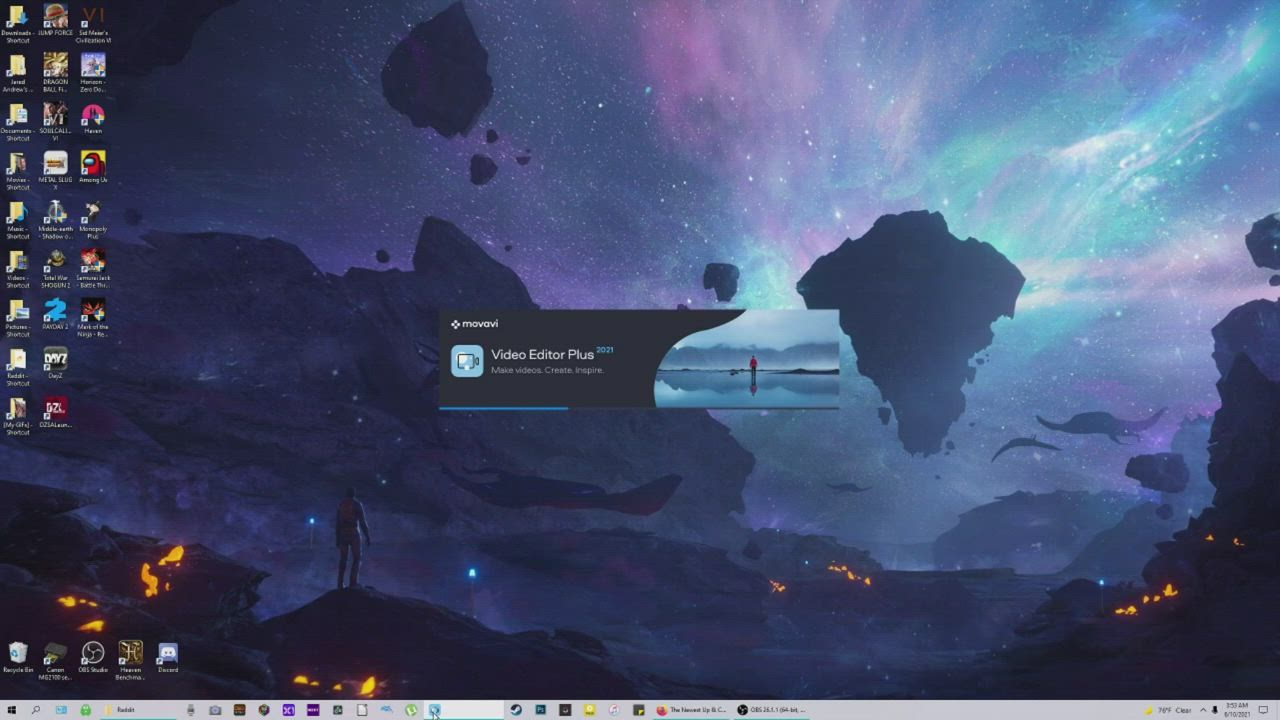Select the Among Us desktop icon
Screen dimensions: 1280x720
click(x=93, y=167)
